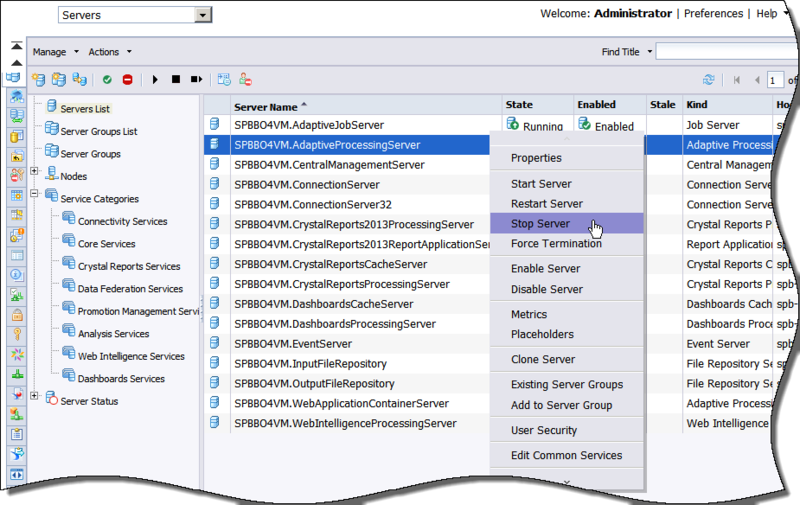Image resolution: width=800 pixels, height=505 pixels.
Task: Click the sidebar blue info circle icon
Action: point(17,275)
